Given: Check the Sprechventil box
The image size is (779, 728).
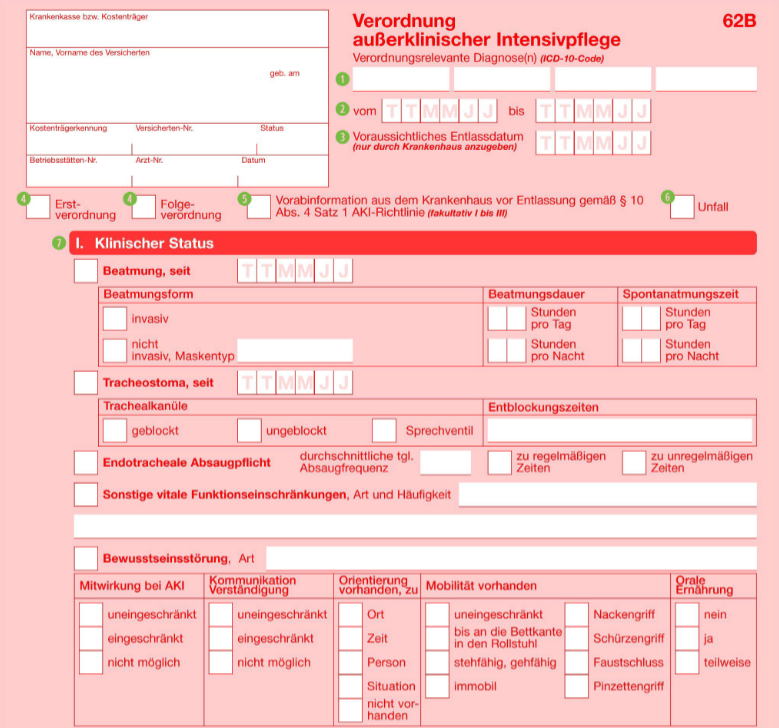Looking at the screenshot, I should [384, 430].
